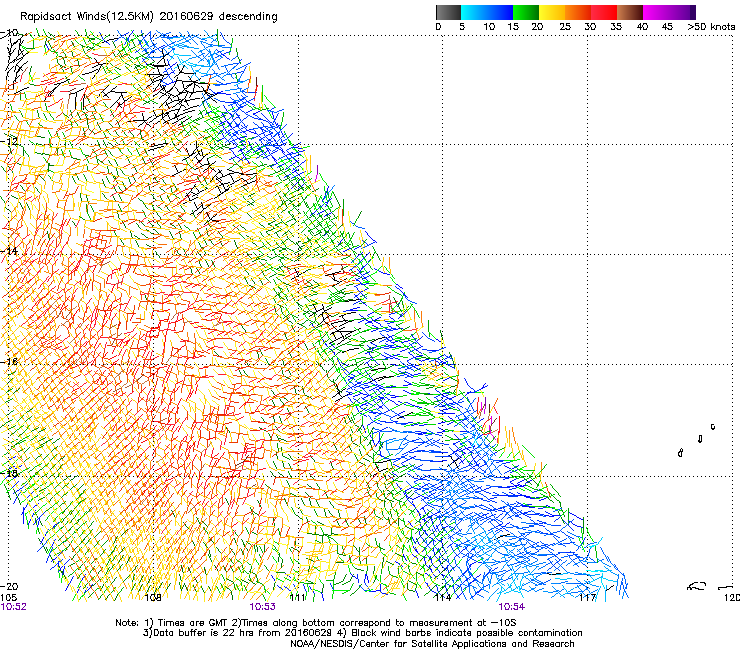Click the purple time label '10:52'

tap(13, 607)
